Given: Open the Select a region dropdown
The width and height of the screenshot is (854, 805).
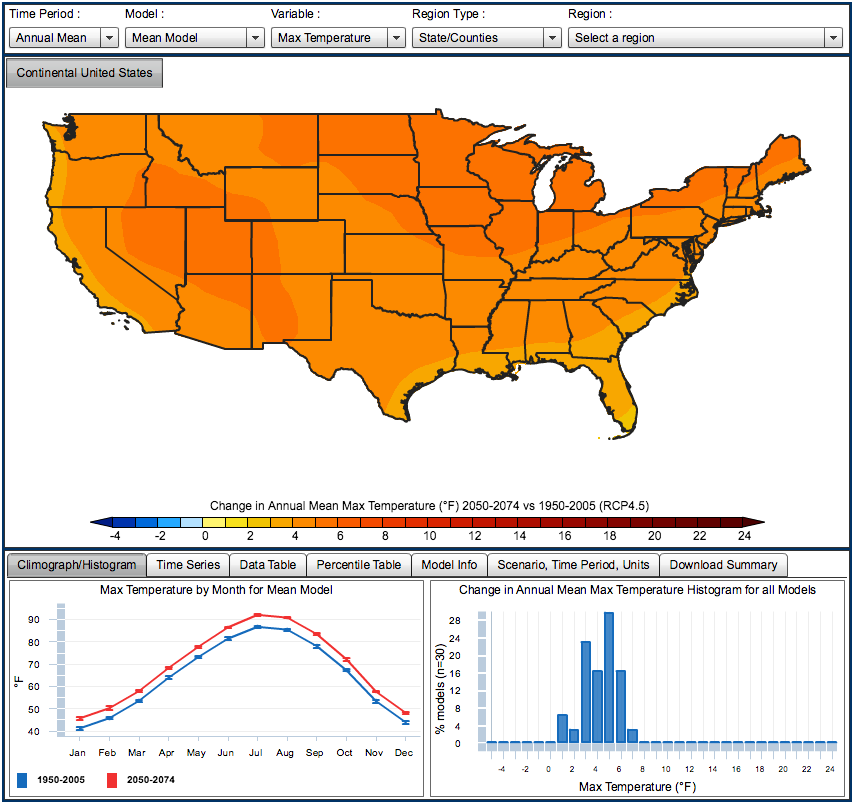Looking at the screenshot, I should [705, 38].
